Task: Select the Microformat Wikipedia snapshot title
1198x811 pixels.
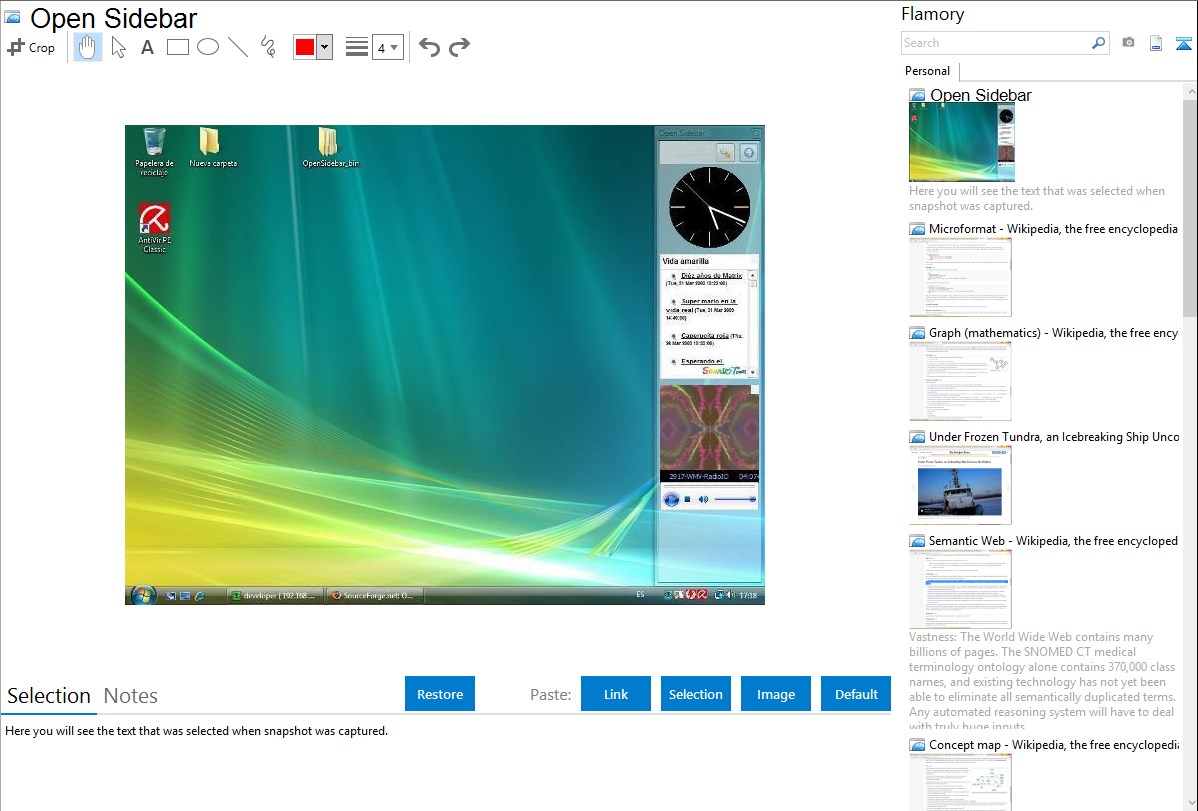Action: pos(1053,229)
